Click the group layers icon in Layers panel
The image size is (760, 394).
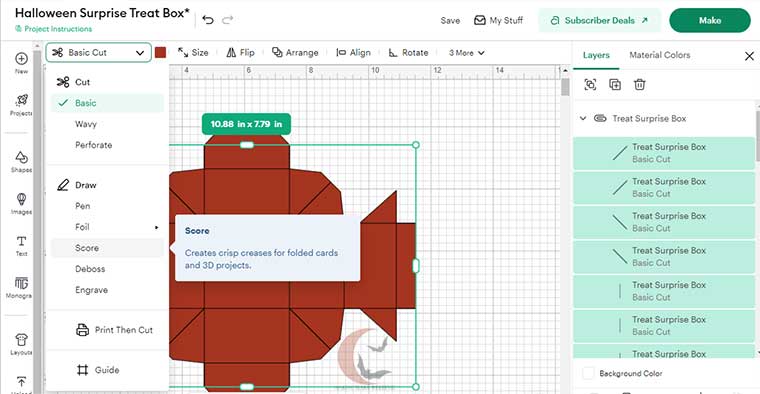pos(590,85)
